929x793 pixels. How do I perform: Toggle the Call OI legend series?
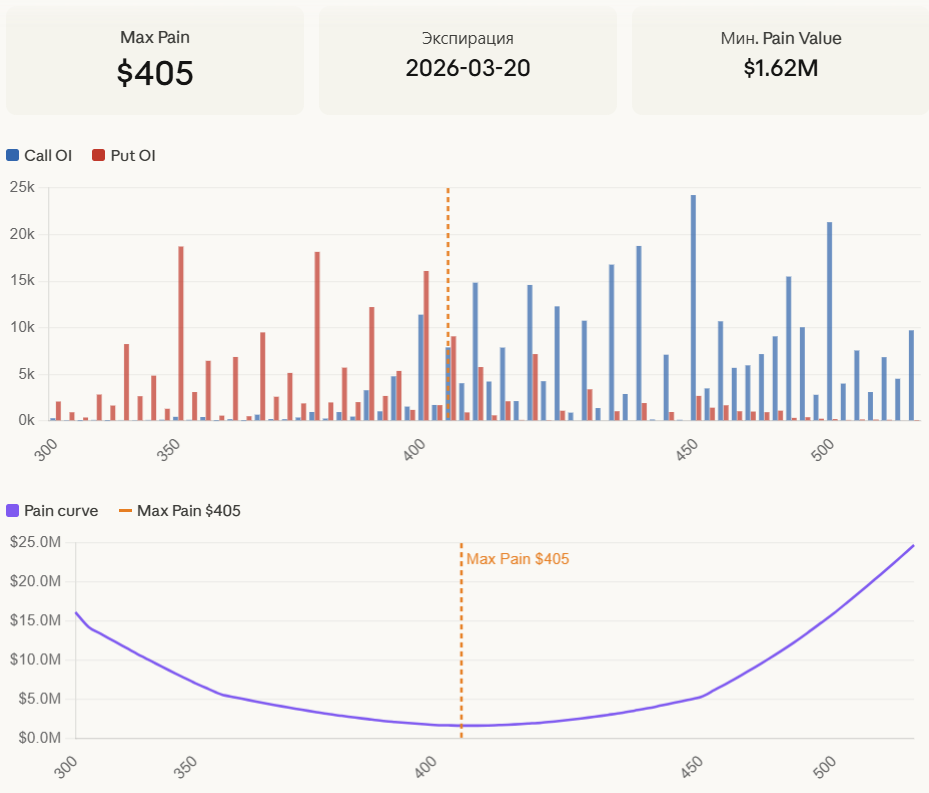47,155
